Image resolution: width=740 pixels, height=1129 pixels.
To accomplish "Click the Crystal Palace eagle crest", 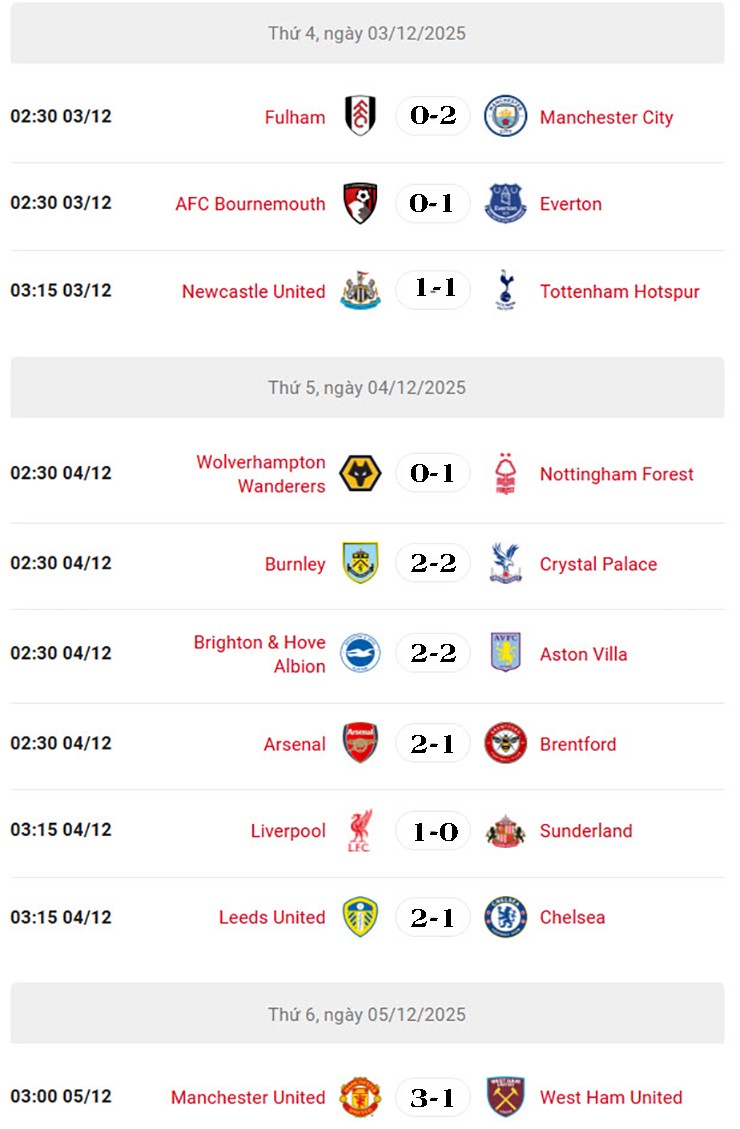I will (505, 563).
